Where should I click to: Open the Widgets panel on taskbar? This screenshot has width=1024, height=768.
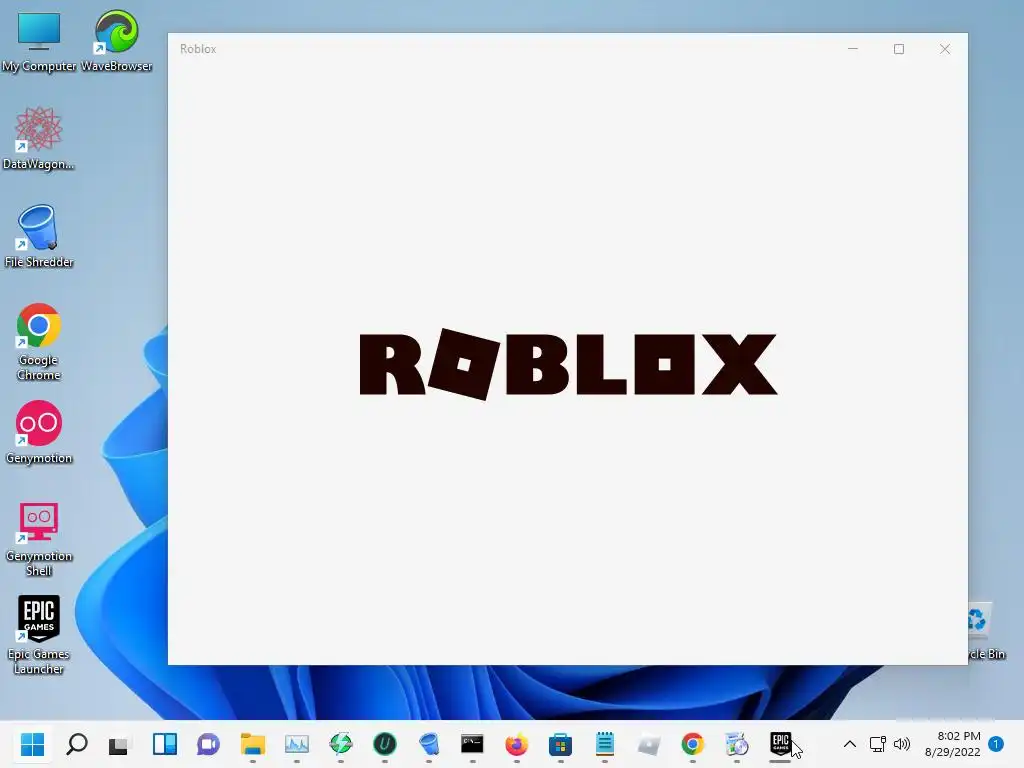click(165, 744)
